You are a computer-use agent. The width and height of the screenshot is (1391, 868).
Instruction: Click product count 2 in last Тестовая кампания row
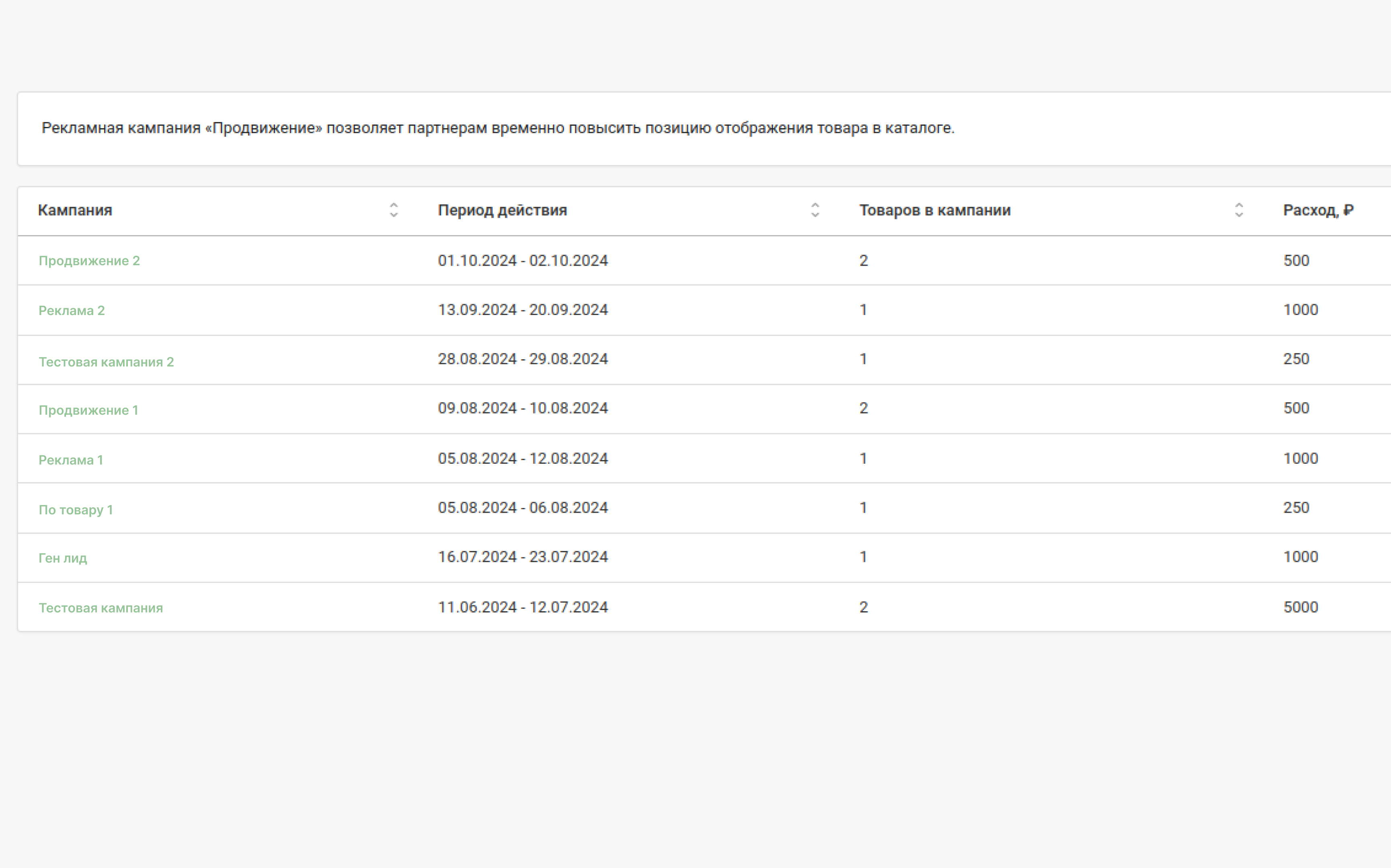[863, 607]
